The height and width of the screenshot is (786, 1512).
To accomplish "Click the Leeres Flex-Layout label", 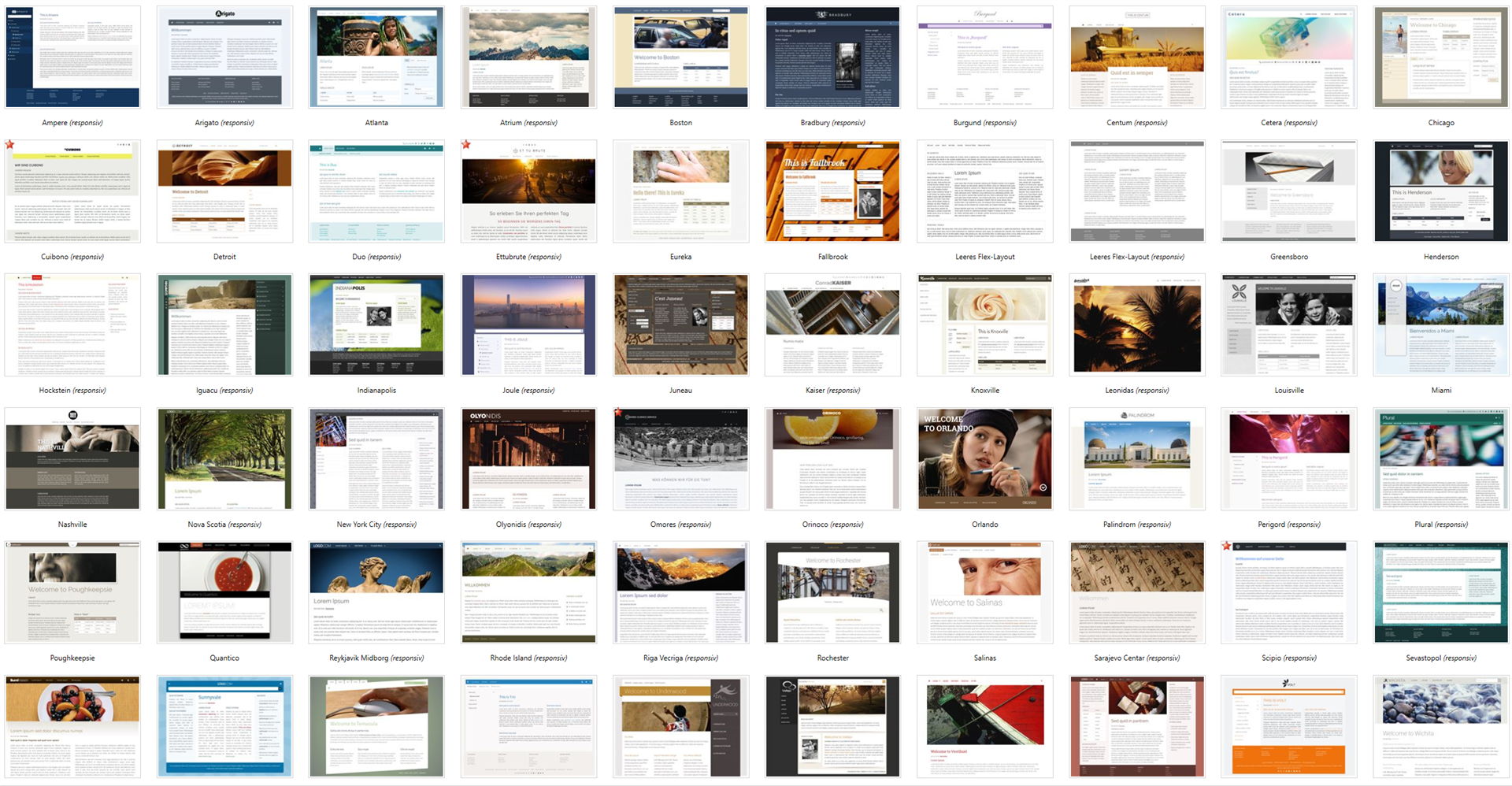I will [984, 257].
